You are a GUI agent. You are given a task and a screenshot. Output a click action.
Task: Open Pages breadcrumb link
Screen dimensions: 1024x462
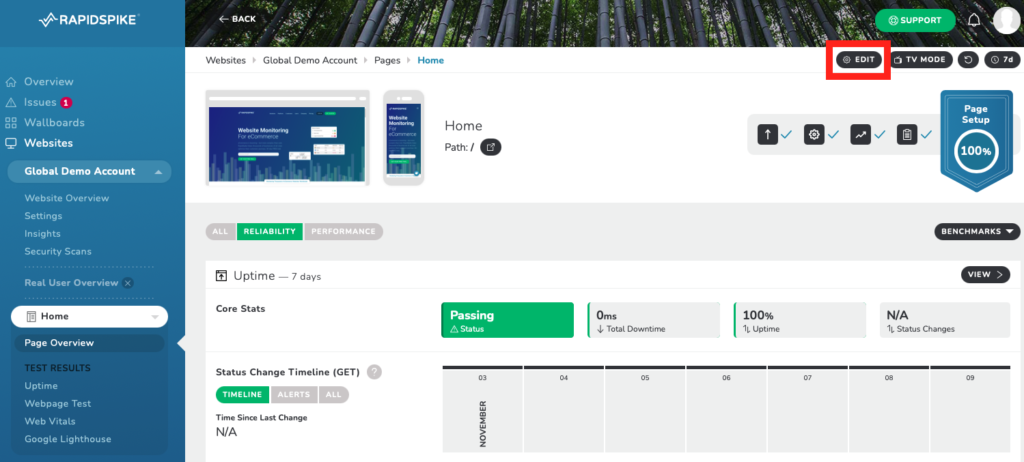387,60
